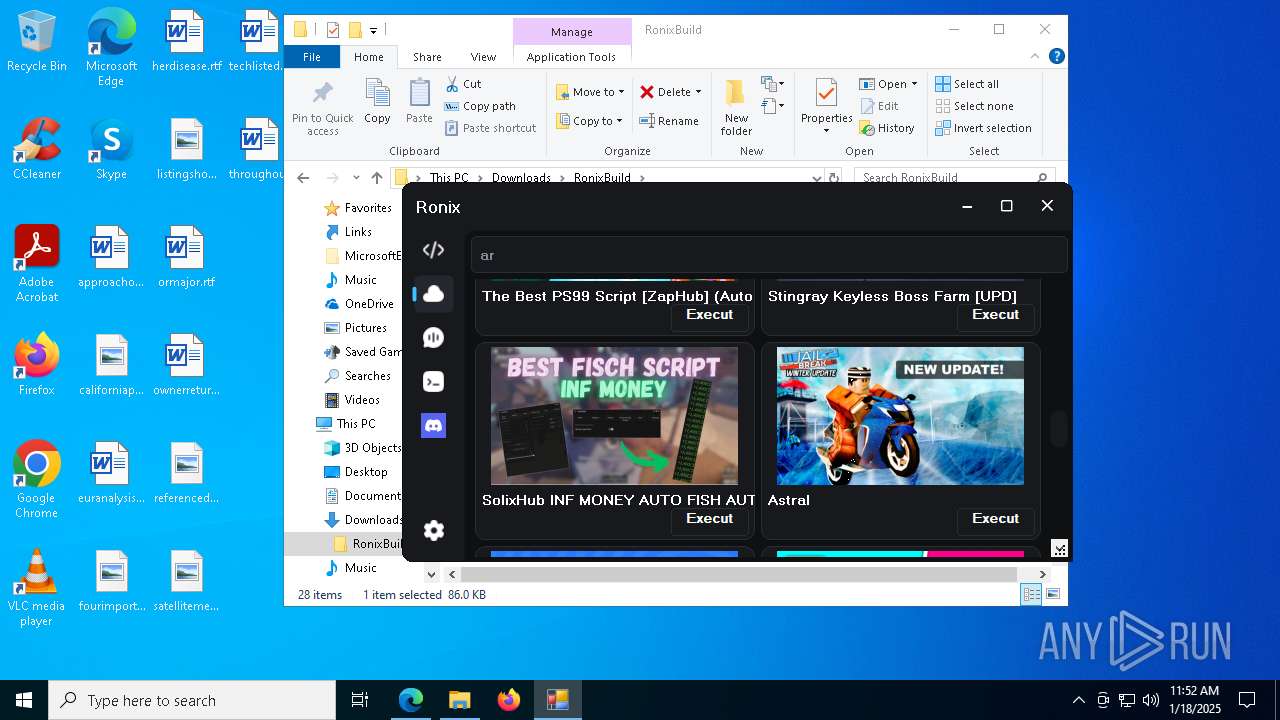Open the Copy to dropdown
Viewport: 1280px width, 720px height.
[x=590, y=121]
